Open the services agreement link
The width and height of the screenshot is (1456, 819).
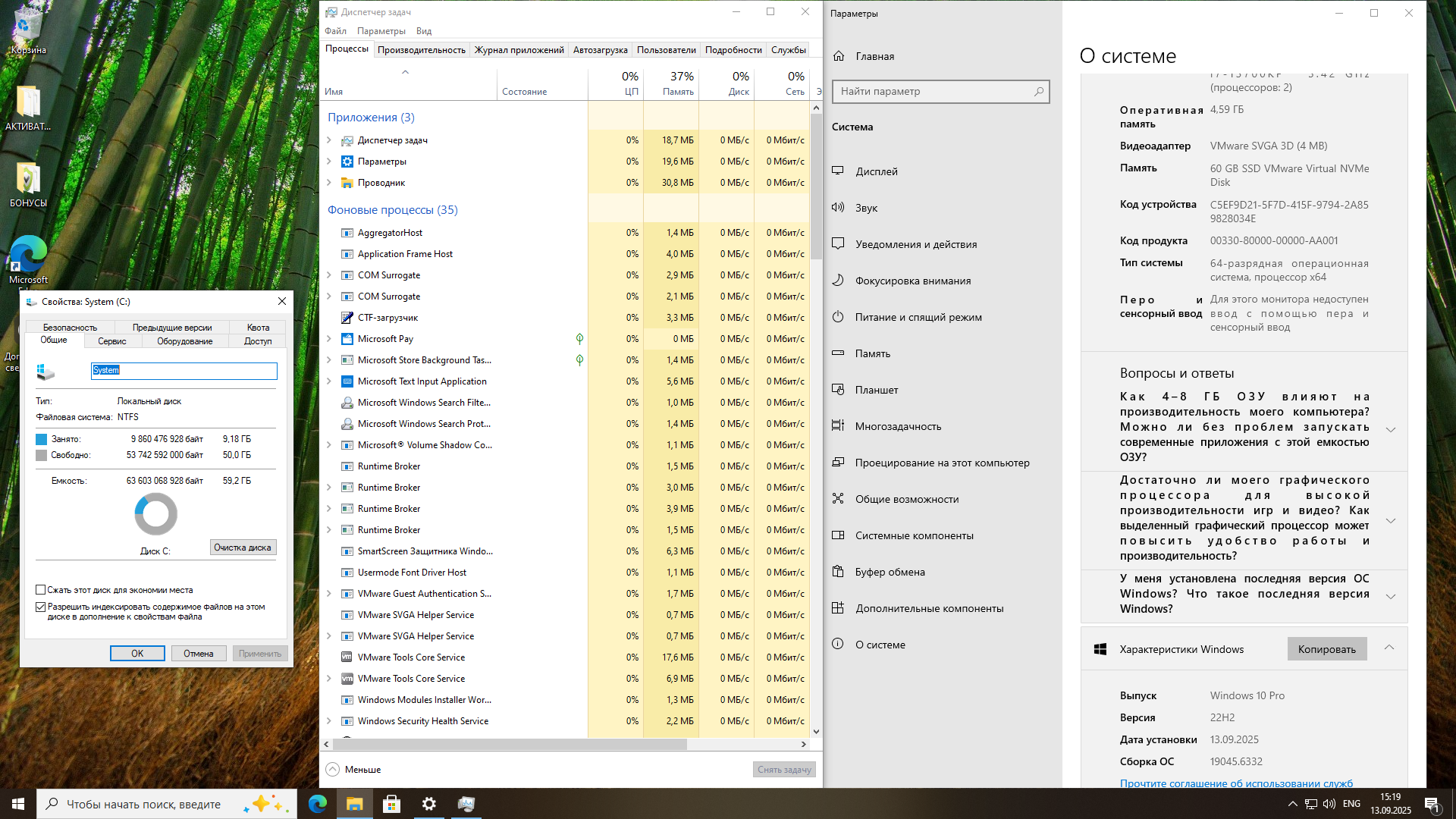click(1236, 783)
